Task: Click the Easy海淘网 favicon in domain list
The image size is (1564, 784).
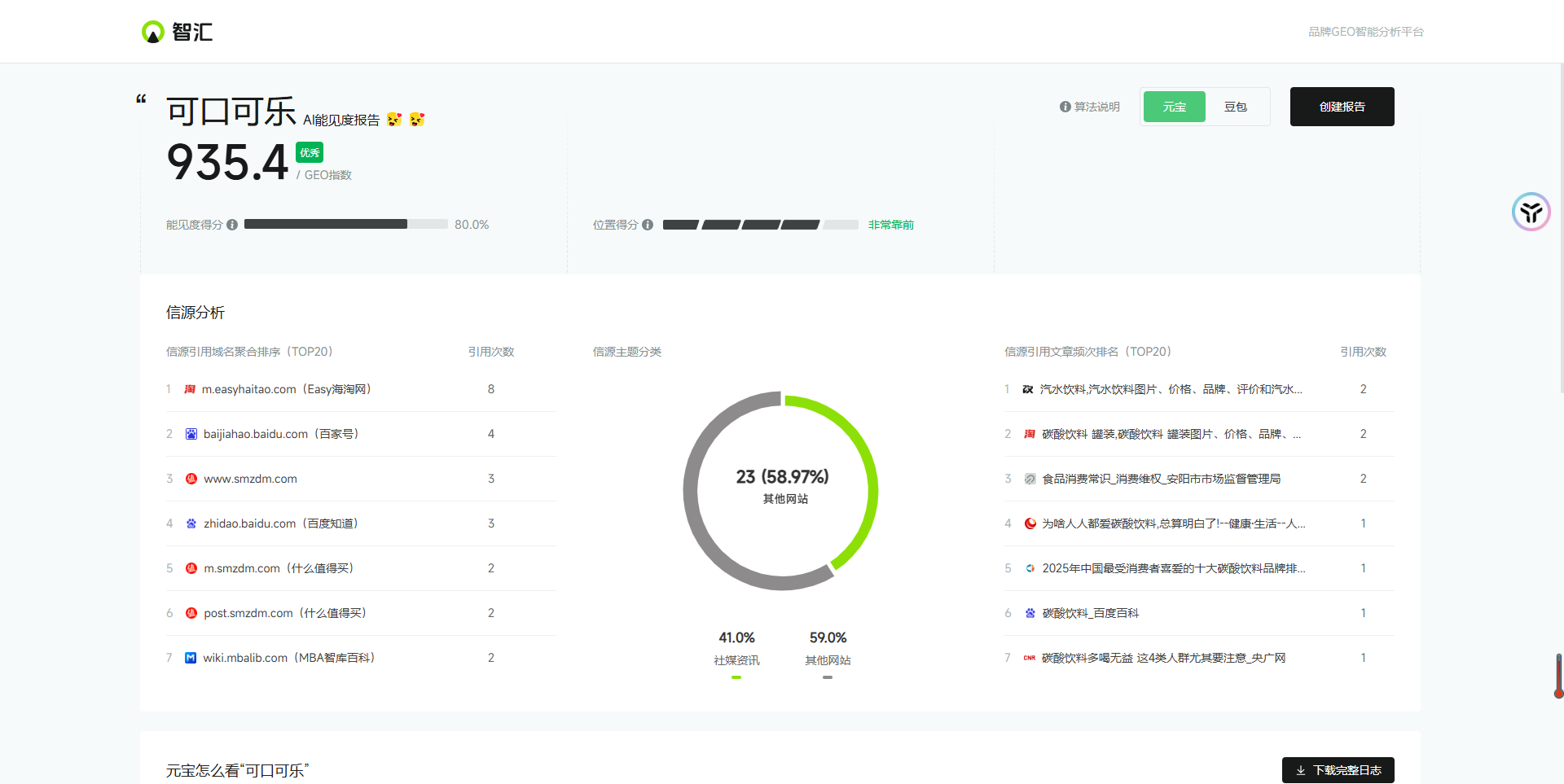Action: pos(190,389)
